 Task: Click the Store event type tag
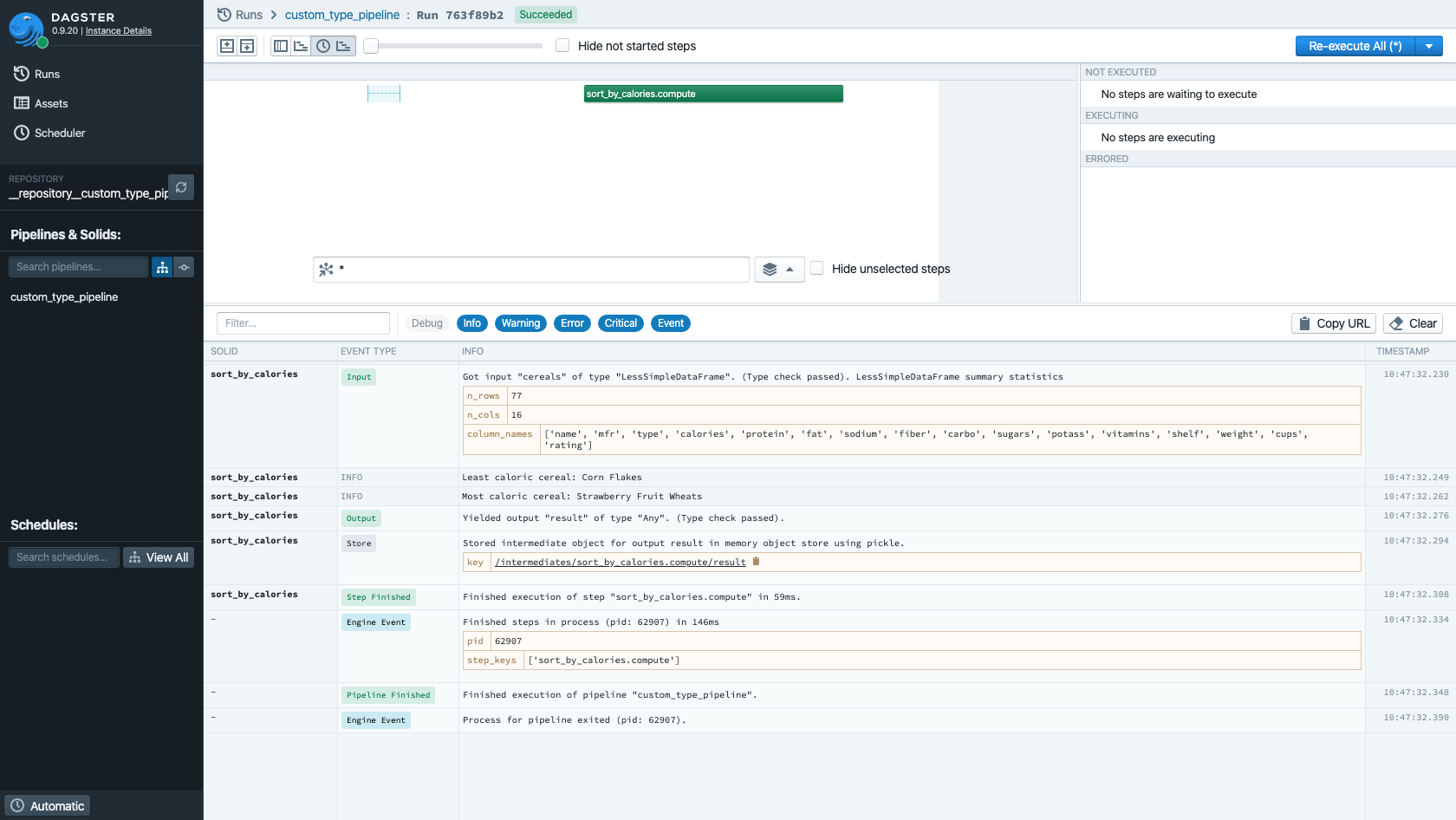[x=359, y=543]
